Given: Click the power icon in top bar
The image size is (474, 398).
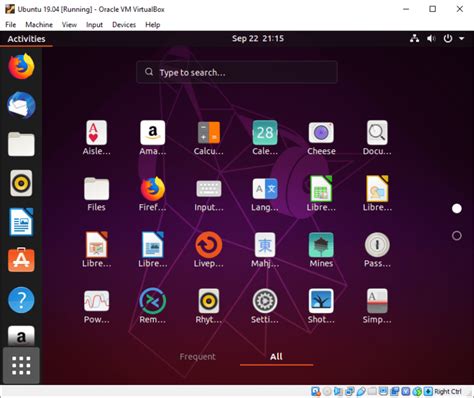Looking at the screenshot, I should 448,39.
